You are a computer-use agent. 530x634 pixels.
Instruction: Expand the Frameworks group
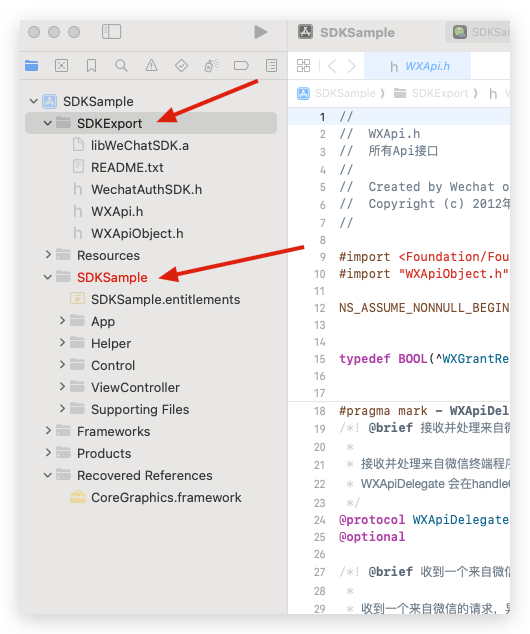pyautogui.click(x=48, y=431)
